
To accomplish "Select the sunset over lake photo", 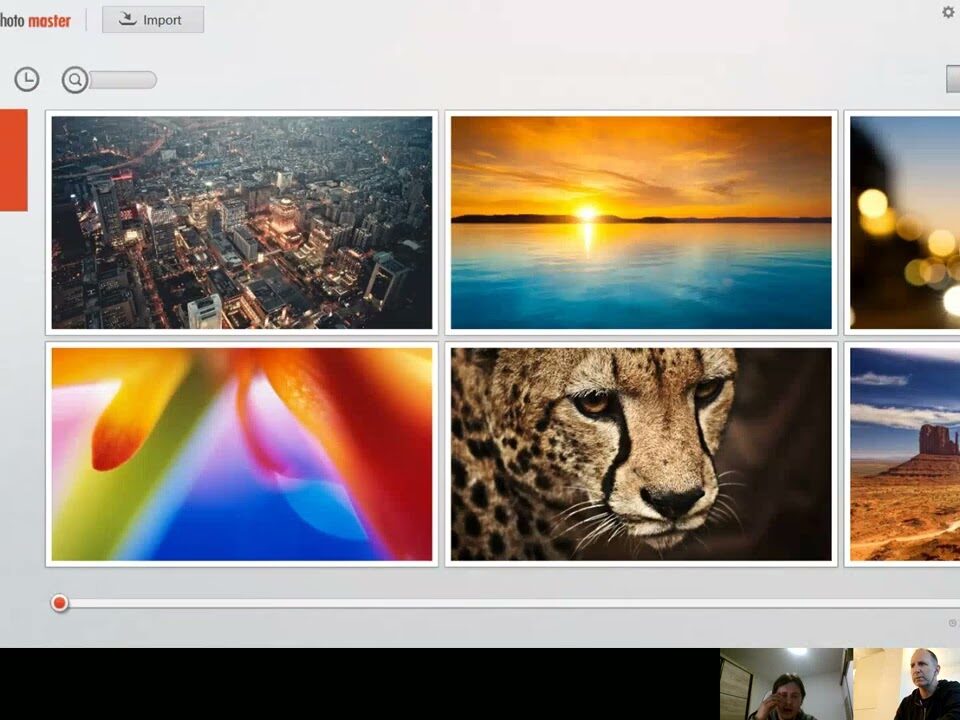I will tap(640, 222).
